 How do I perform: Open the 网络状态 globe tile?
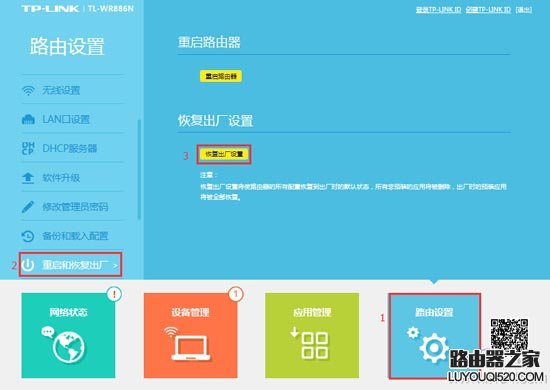coord(68,335)
